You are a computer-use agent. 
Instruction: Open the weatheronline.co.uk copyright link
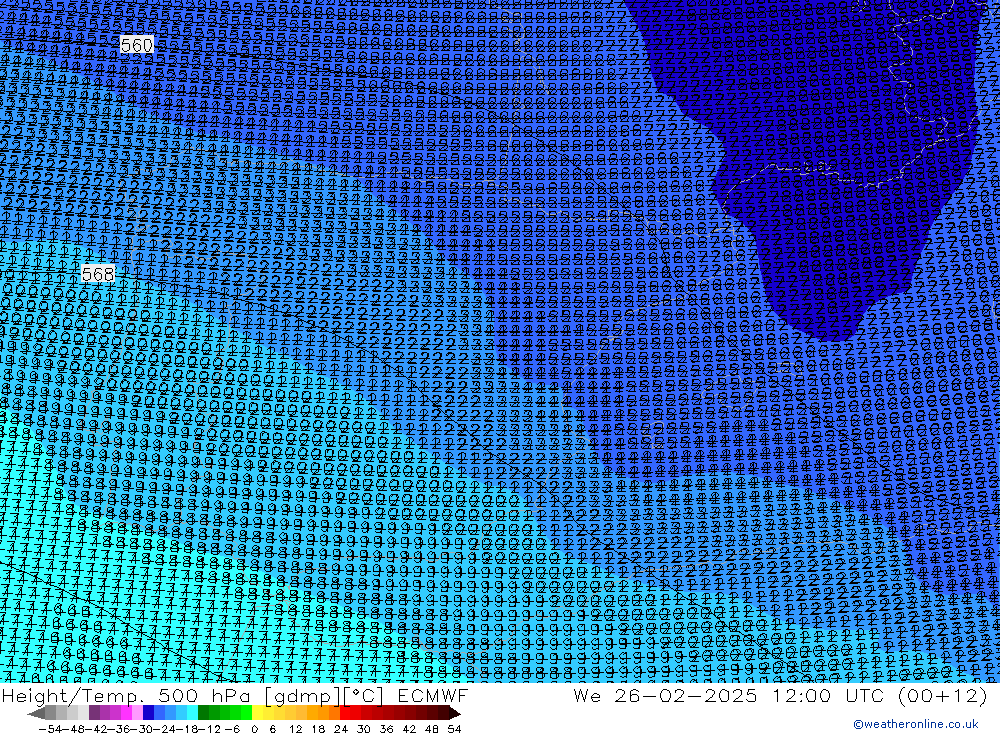[x=915, y=724]
